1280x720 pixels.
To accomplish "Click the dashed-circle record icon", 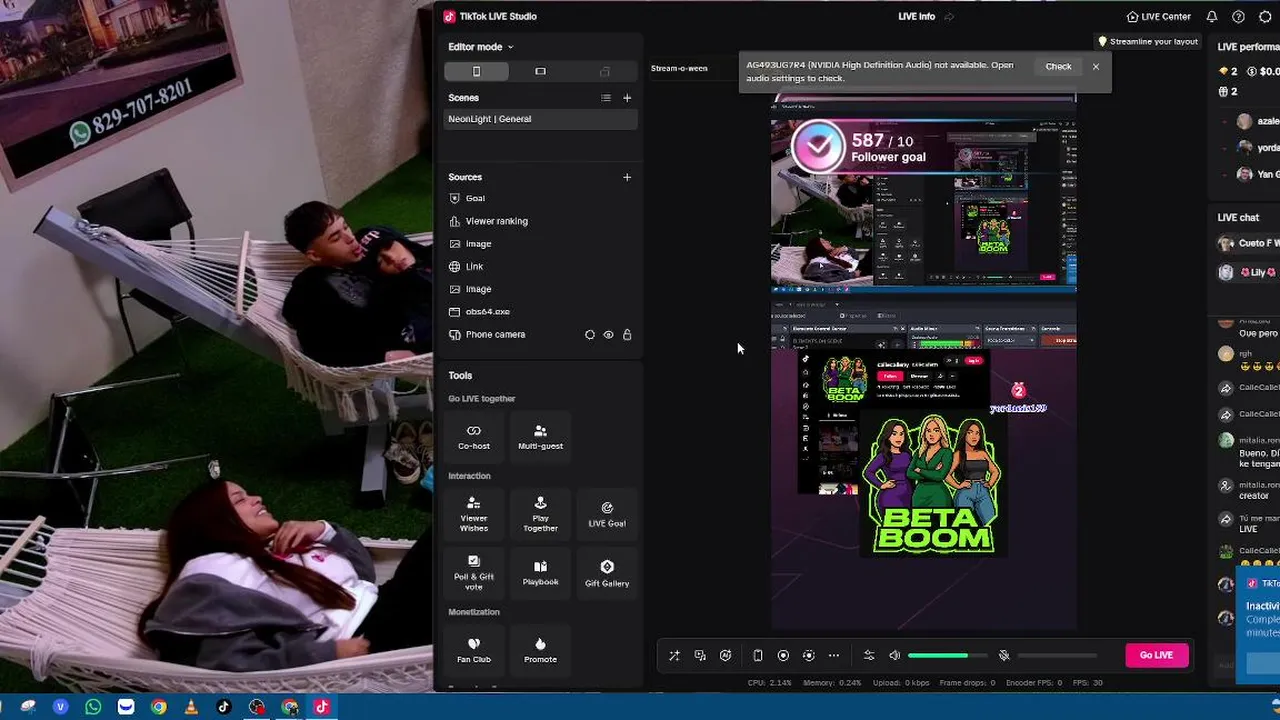I will click(808, 656).
